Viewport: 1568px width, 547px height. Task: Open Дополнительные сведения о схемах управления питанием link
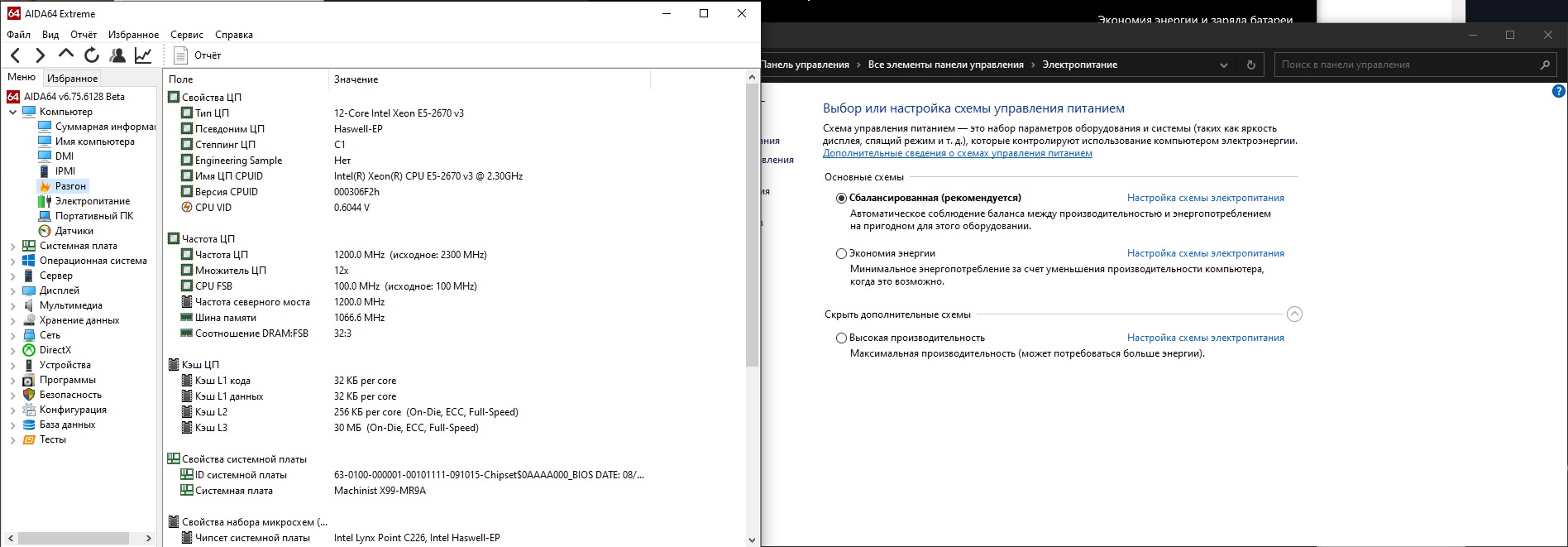point(957,153)
